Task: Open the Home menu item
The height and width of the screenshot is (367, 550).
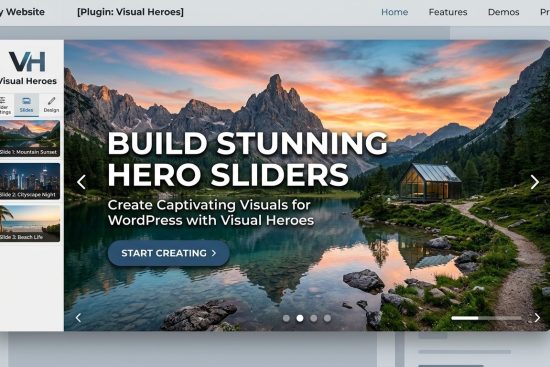Action: [395, 12]
